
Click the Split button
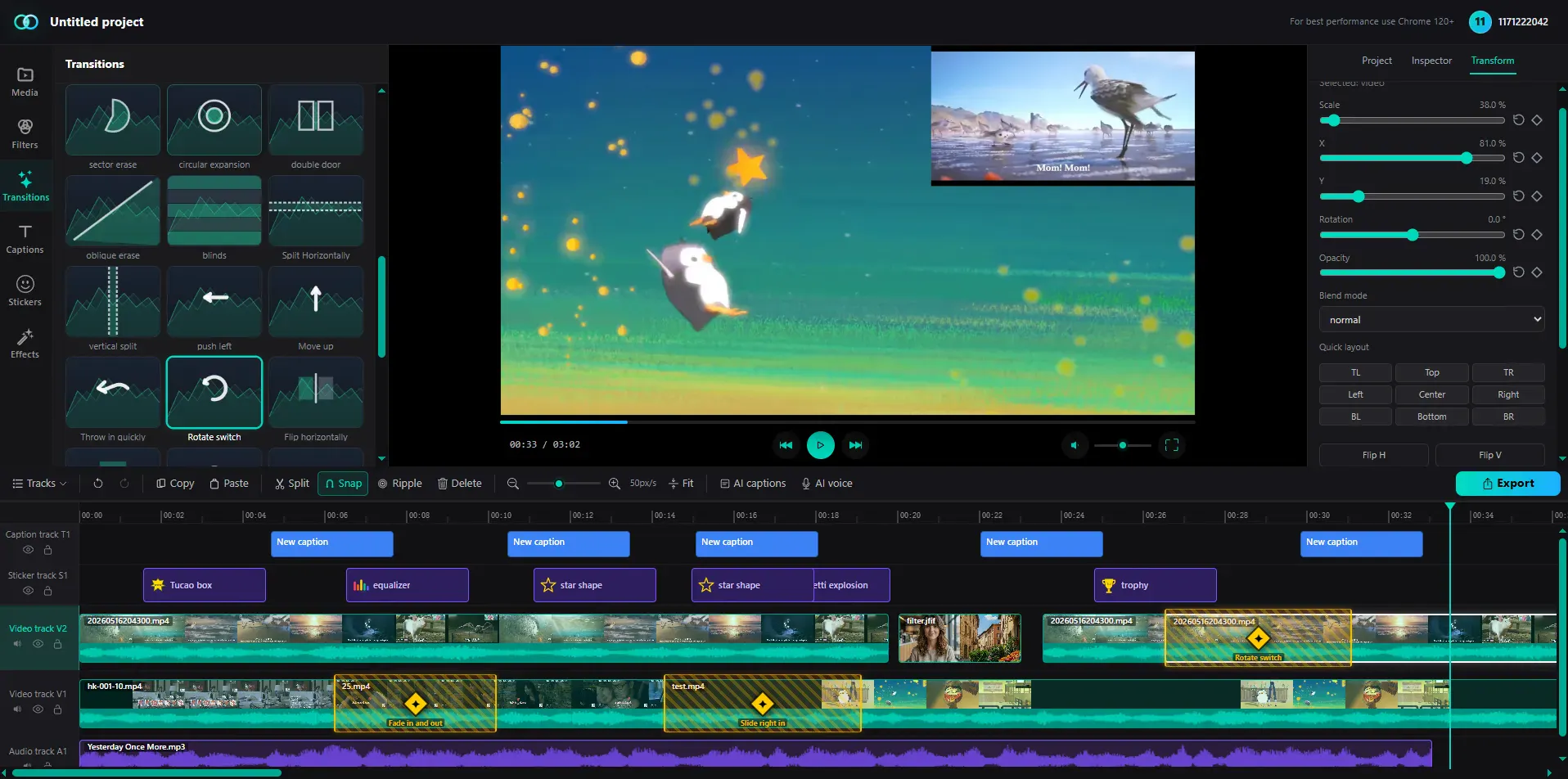point(292,484)
